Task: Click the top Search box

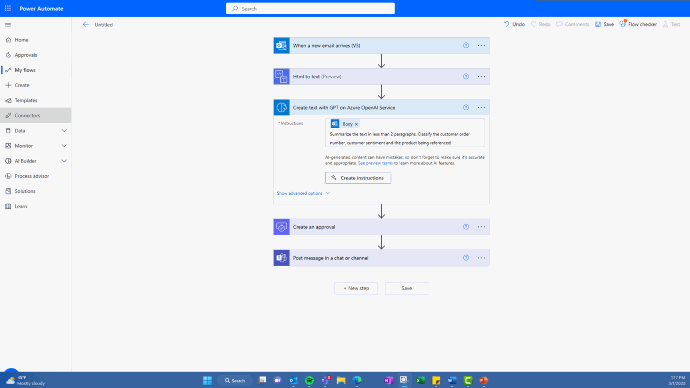Action: [x=310, y=8]
